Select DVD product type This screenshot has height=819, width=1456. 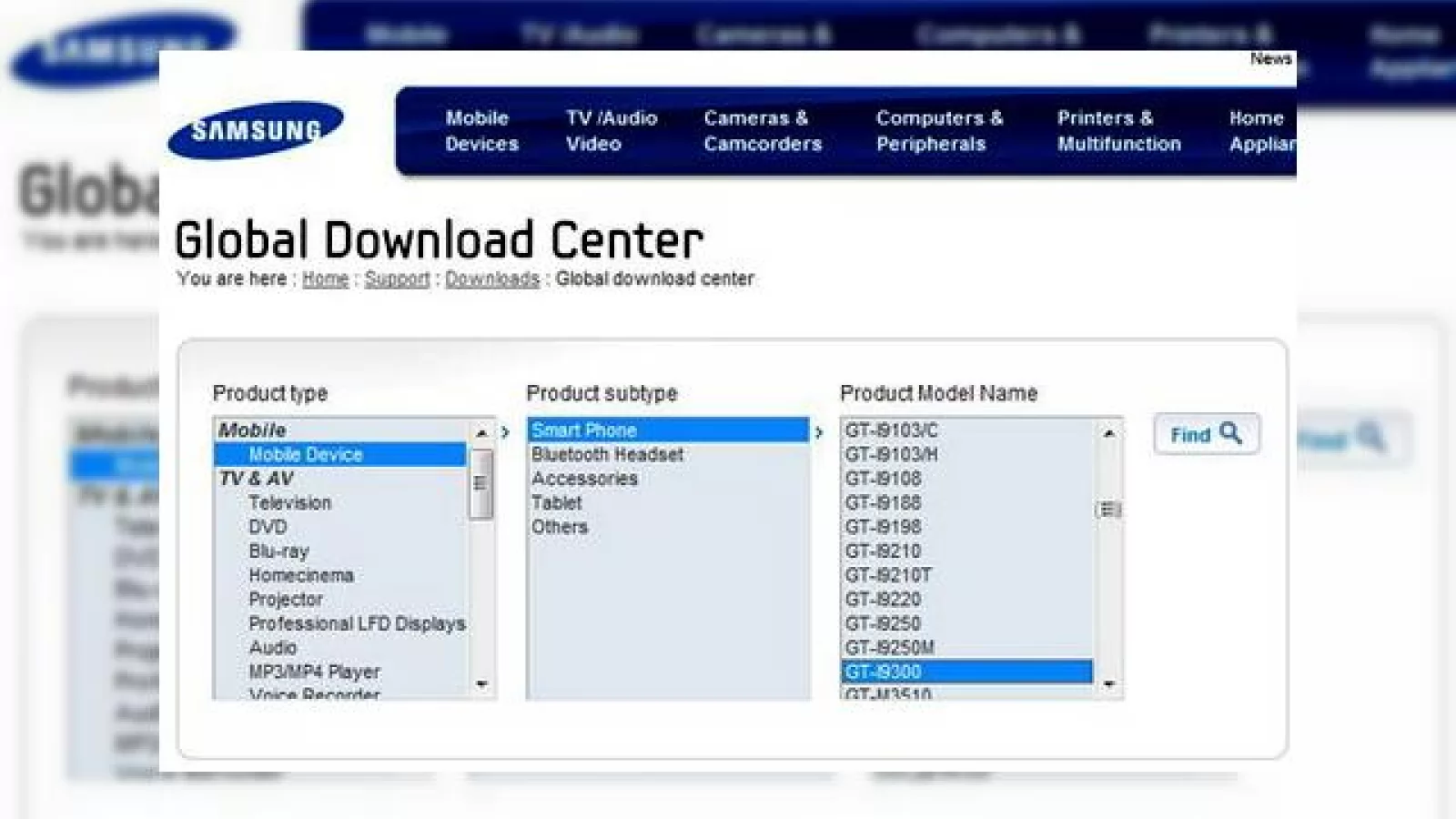[268, 527]
